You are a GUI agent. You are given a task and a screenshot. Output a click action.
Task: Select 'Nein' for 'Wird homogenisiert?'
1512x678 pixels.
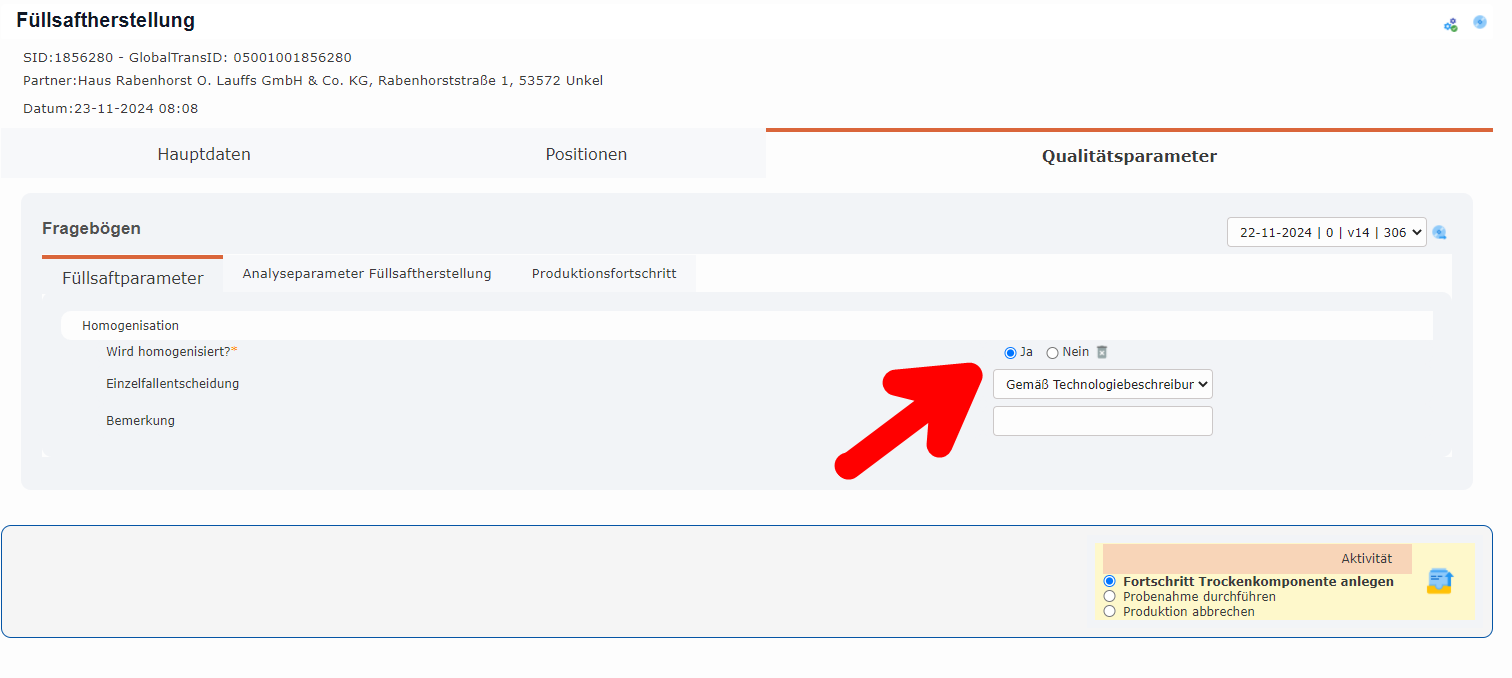coord(1052,352)
